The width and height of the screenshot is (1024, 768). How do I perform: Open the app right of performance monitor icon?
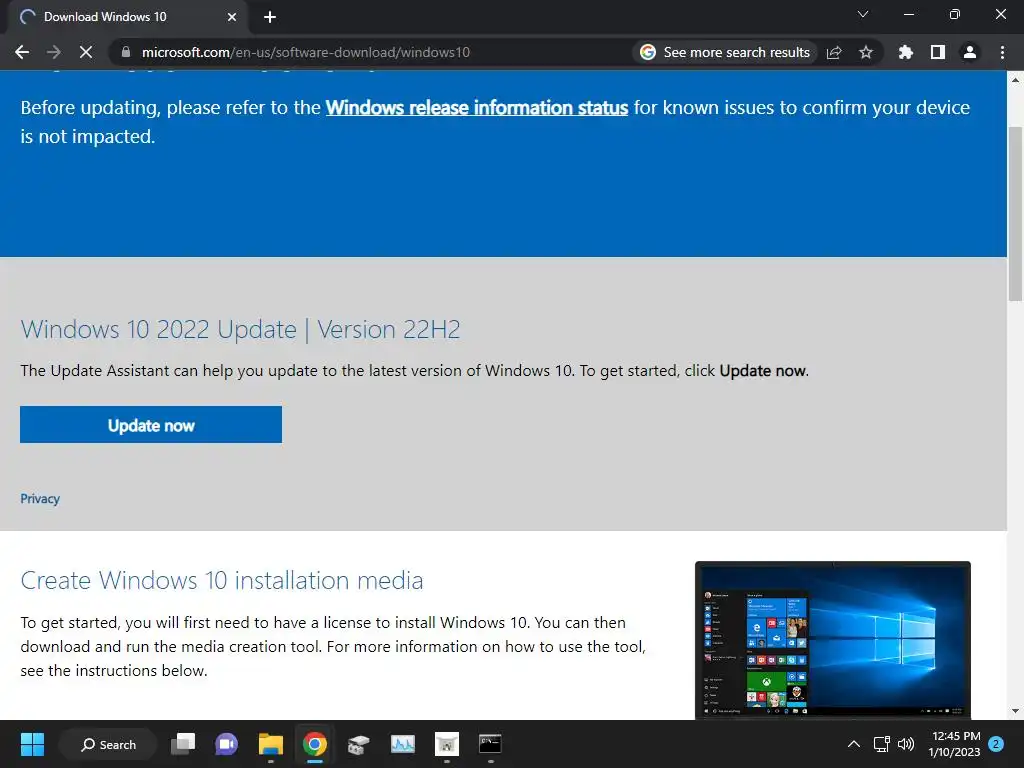click(447, 744)
